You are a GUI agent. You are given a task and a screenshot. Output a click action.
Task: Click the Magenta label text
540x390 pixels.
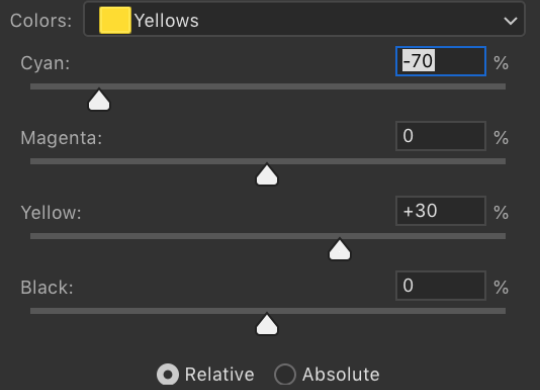coord(61,138)
